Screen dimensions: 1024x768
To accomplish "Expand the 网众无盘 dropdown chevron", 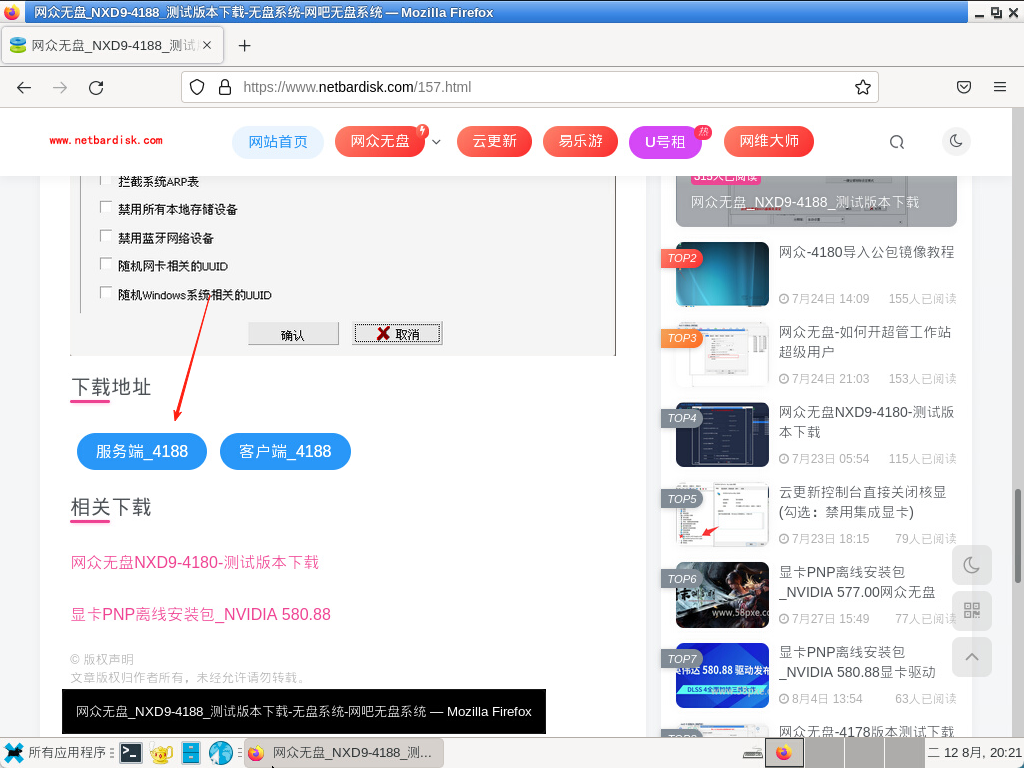I will [435, 142].
